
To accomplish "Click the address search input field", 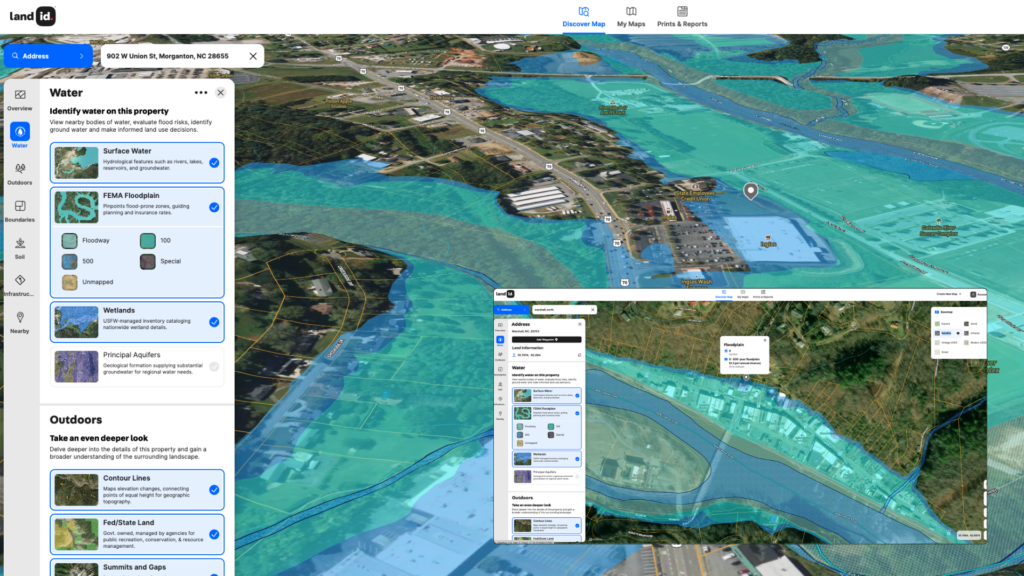I will point(170,57).
